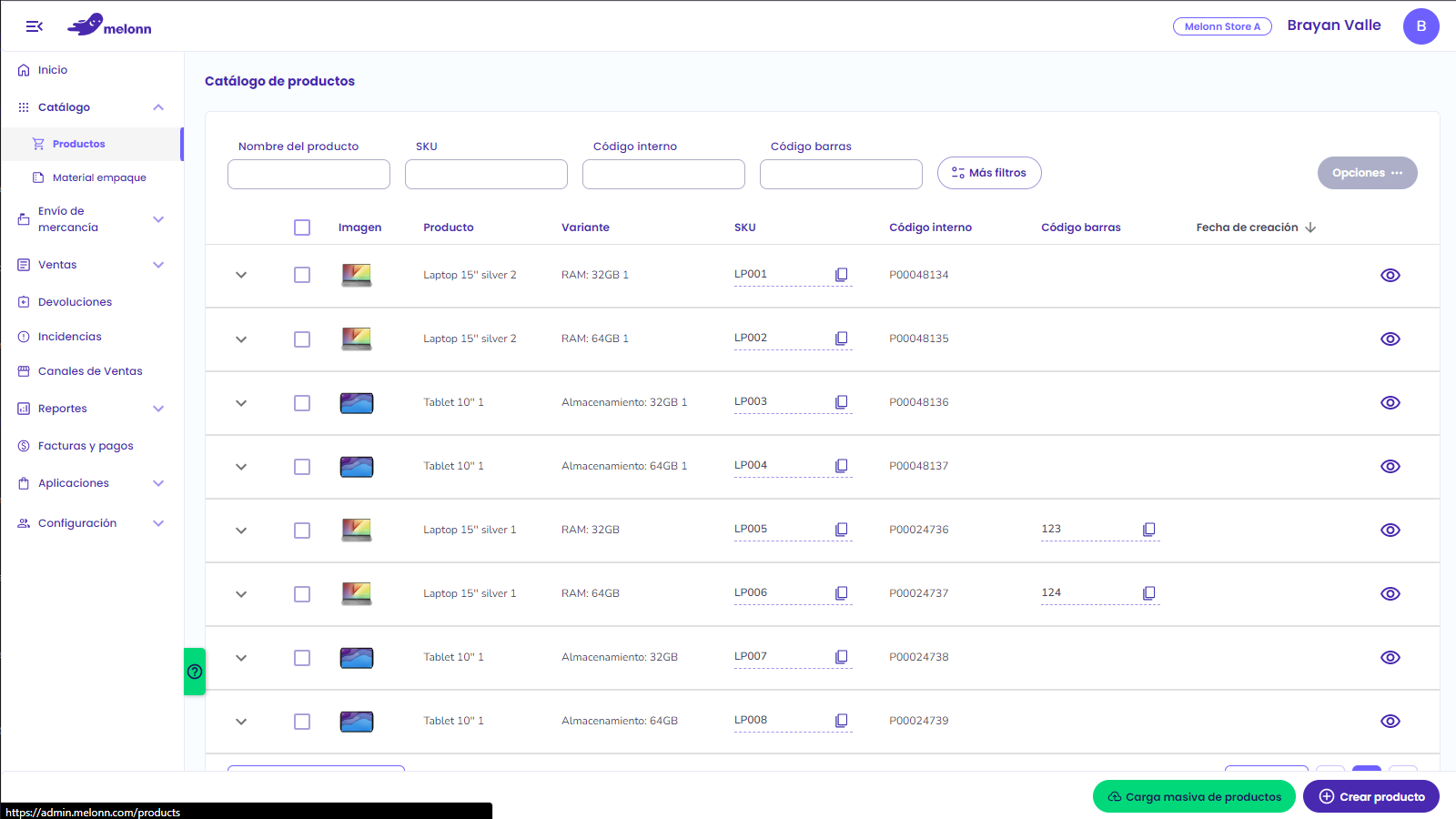Image resolution: width=1456 pixels, height=819 pixels.
Task: Copy SKU LP004 to clipboard
Action: point(842,466)
